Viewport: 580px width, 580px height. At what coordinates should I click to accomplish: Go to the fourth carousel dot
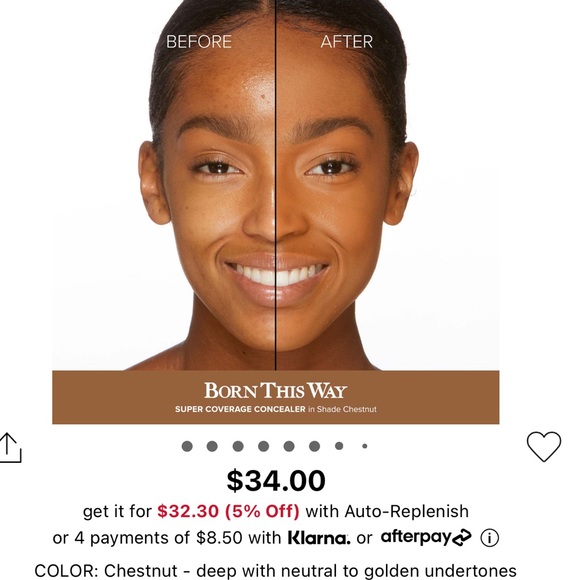point(263,446)
